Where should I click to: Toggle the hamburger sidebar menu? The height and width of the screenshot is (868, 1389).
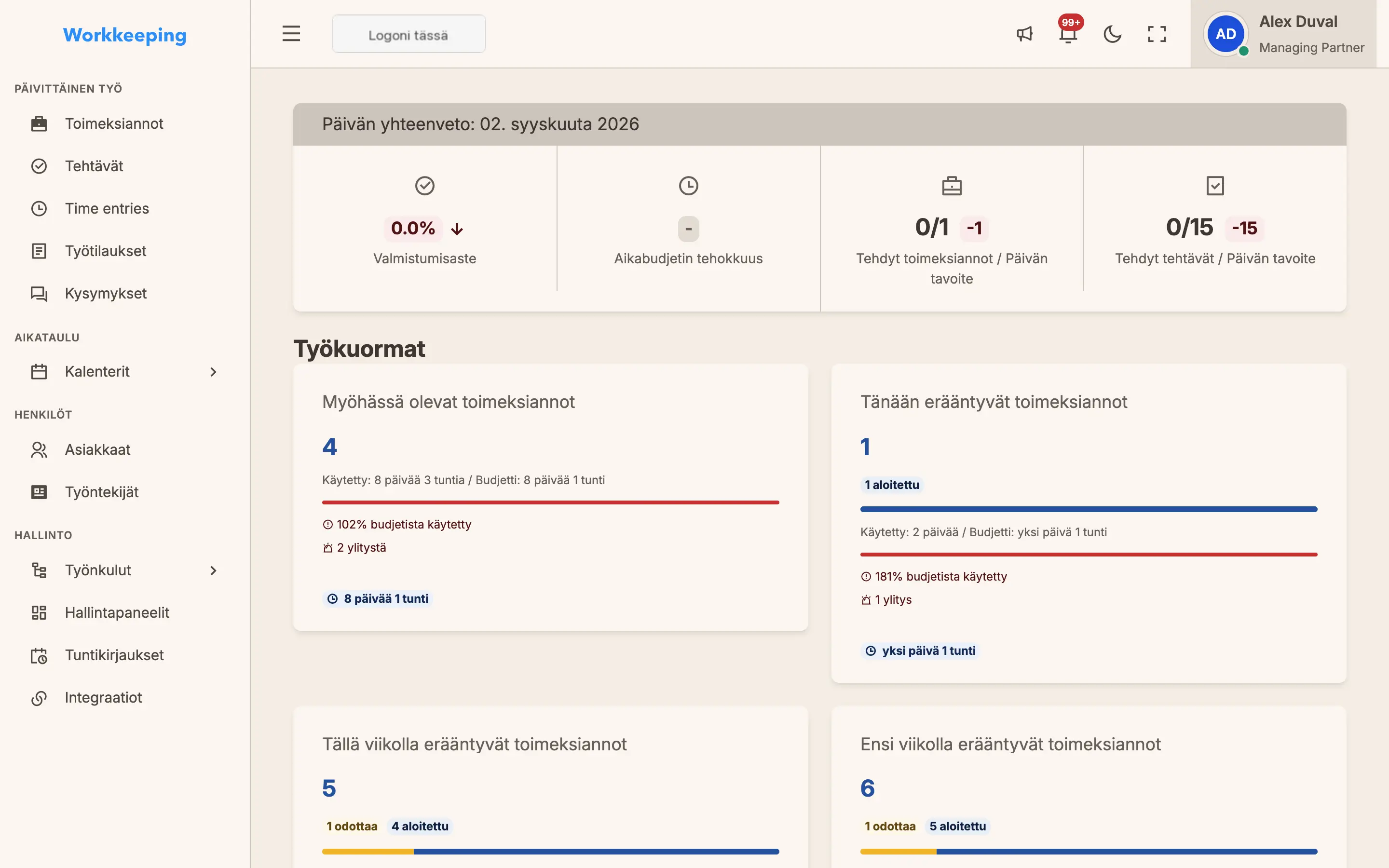(291, 34)
